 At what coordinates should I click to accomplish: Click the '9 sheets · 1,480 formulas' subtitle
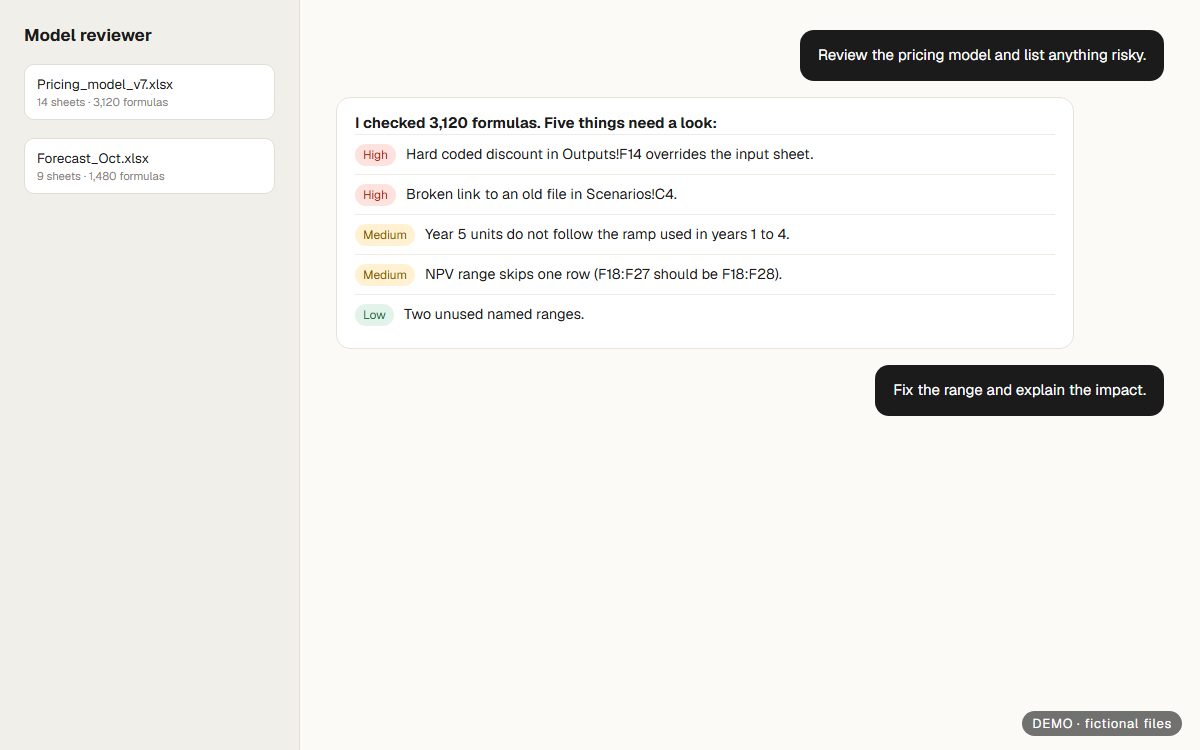coord(101,176)
